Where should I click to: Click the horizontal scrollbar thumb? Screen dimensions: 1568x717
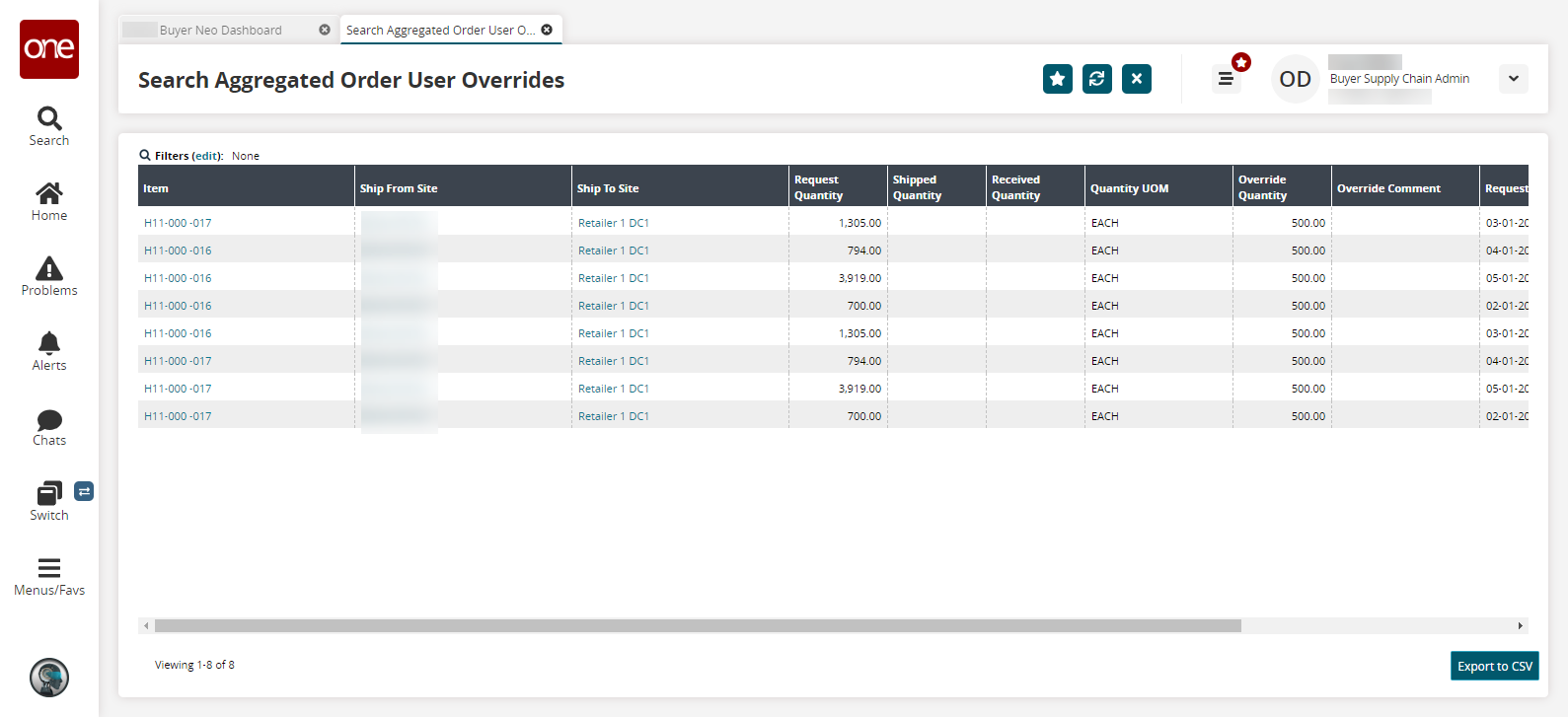[x=698, y=625]
